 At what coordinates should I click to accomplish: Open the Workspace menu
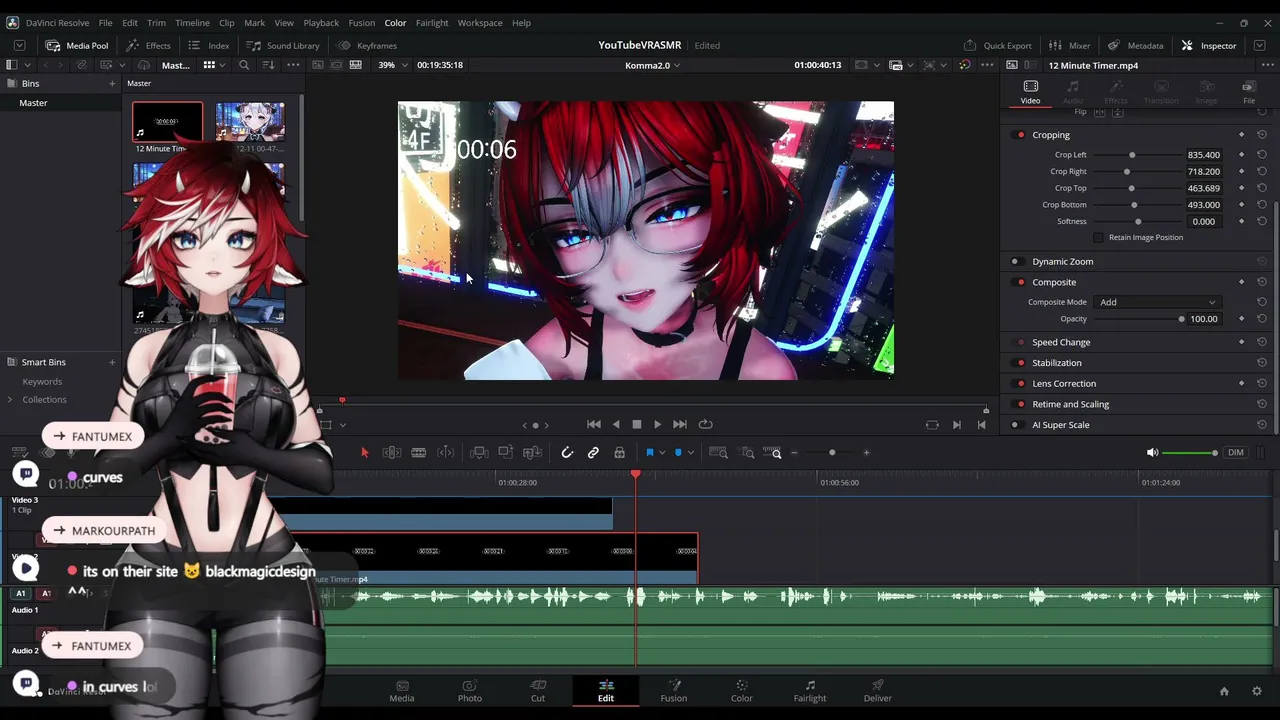(480, 23)
